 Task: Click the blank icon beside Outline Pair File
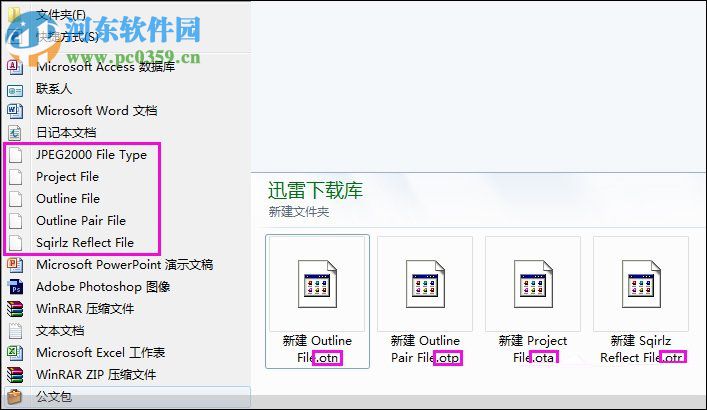15,221
